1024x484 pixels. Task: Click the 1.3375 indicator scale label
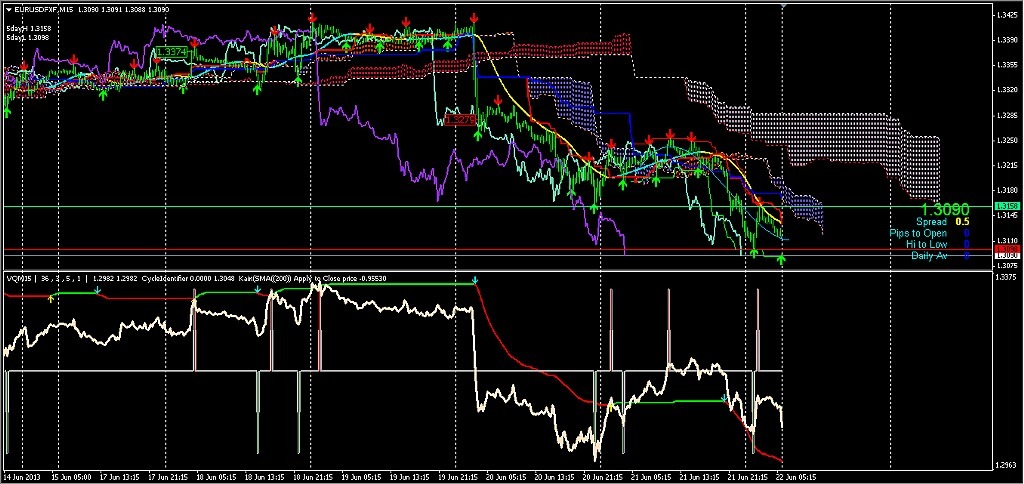click(x=1006, y=278)
